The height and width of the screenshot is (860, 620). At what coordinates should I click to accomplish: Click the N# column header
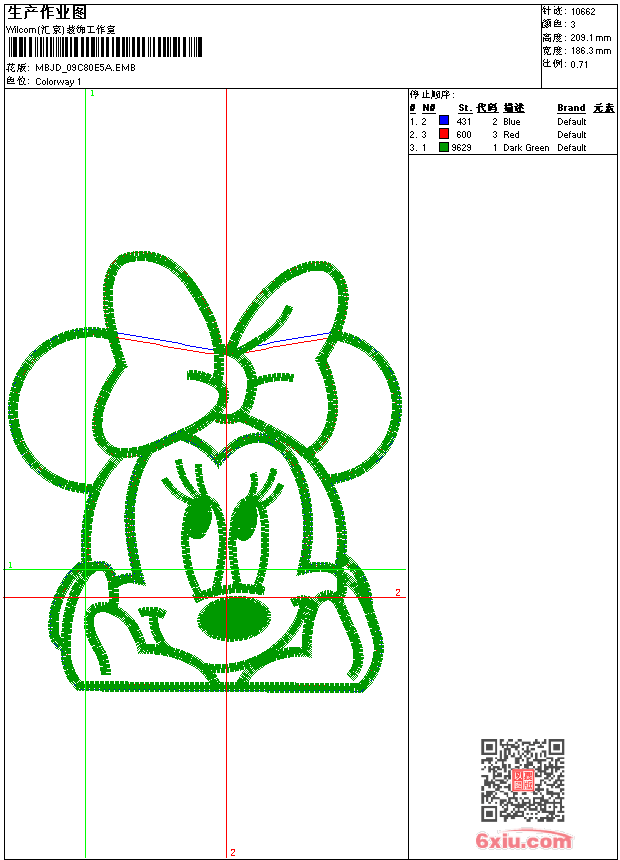pos(429,108)
